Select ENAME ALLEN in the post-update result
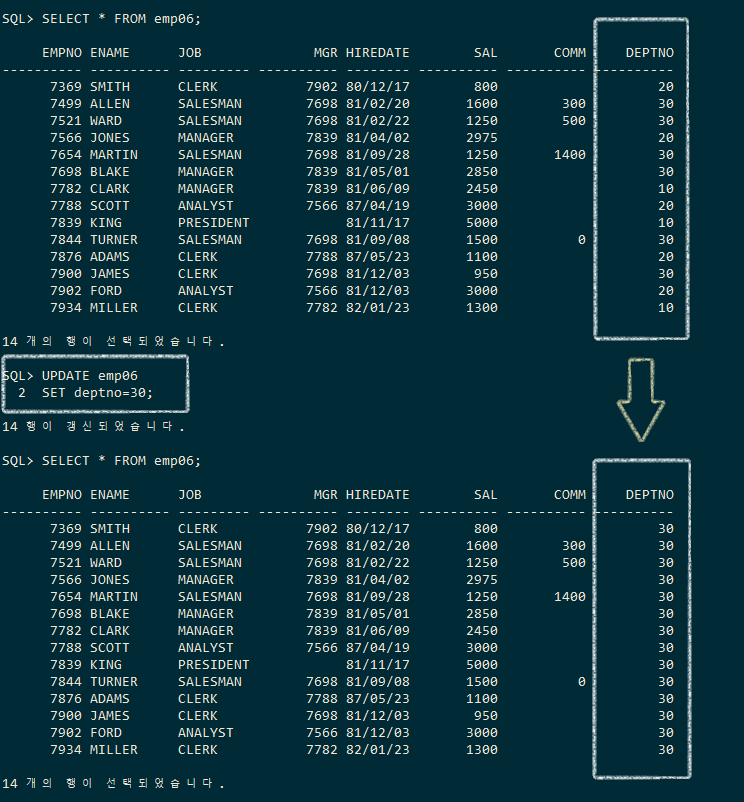This screenshot has height=802, width=744. [x=110, y=546]
